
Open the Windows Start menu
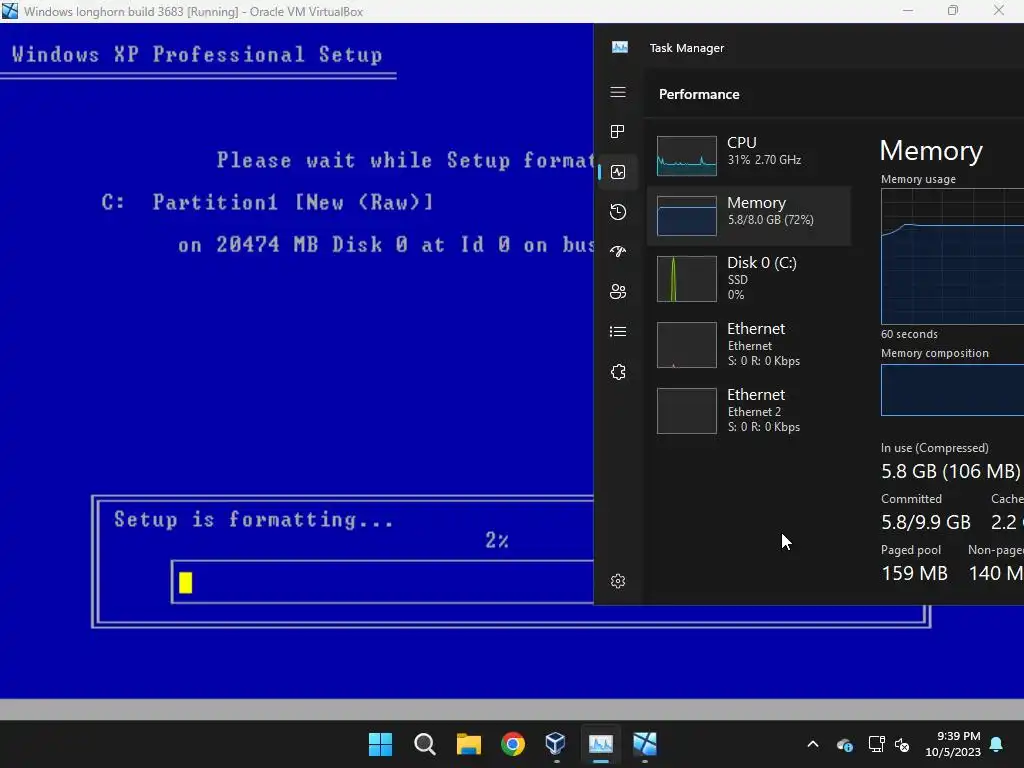(x=380, y=744)
